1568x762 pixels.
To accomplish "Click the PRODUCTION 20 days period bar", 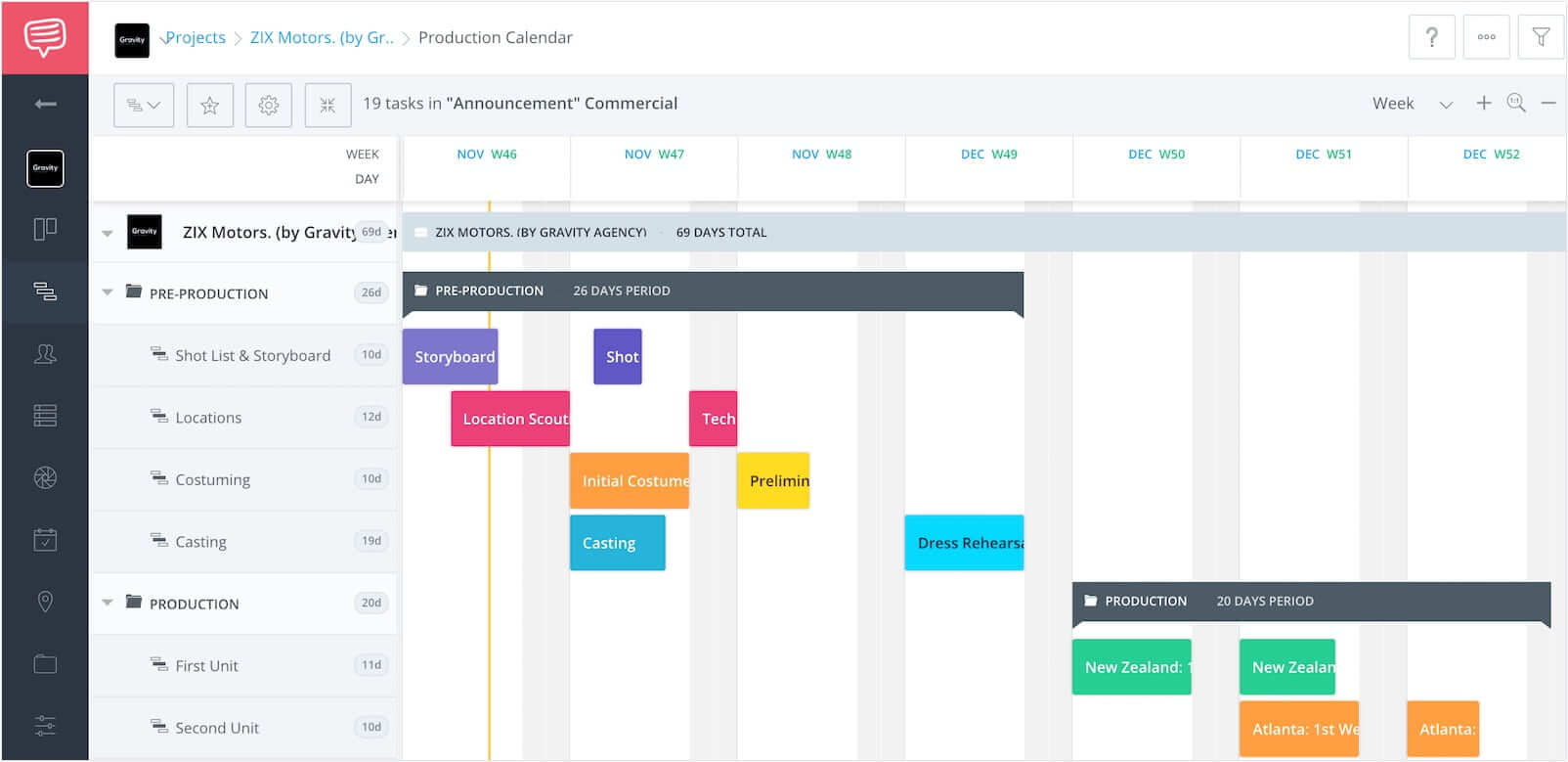I will pos(1312,602).
